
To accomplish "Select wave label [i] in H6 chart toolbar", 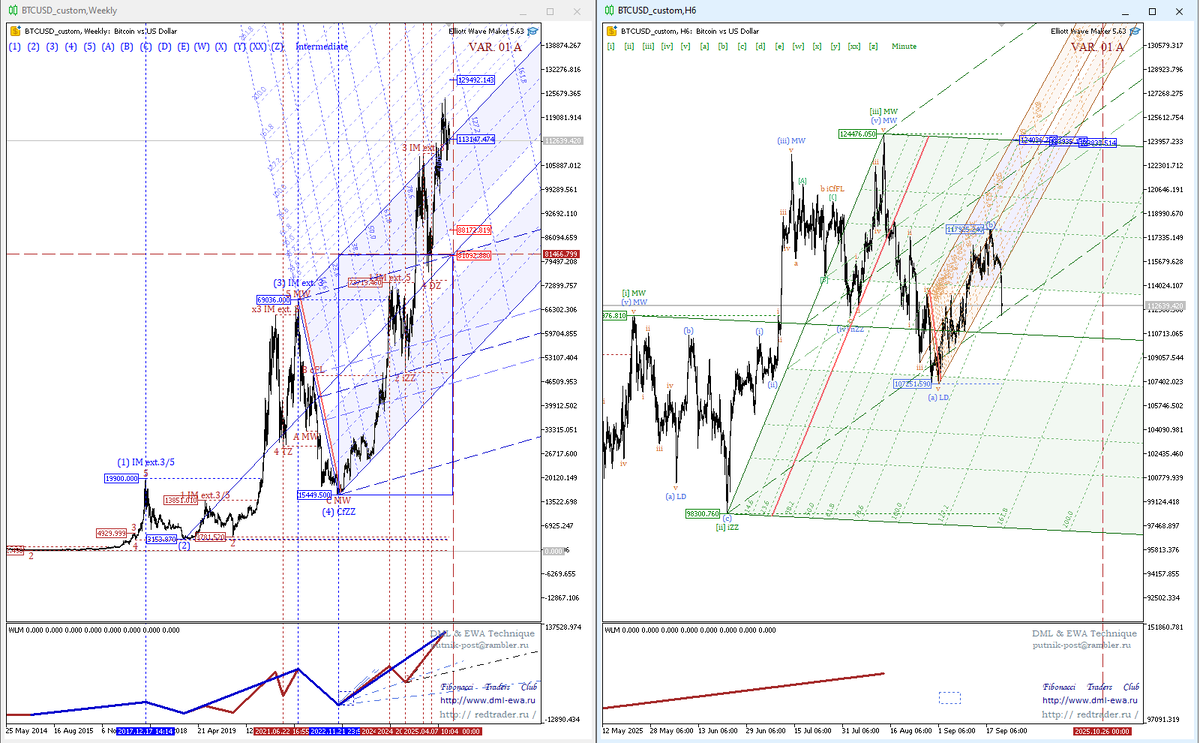I will tap(609, 46).
